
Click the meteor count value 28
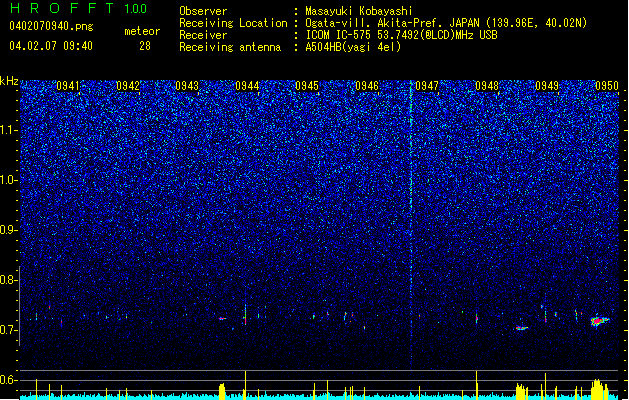pos(145,46)
